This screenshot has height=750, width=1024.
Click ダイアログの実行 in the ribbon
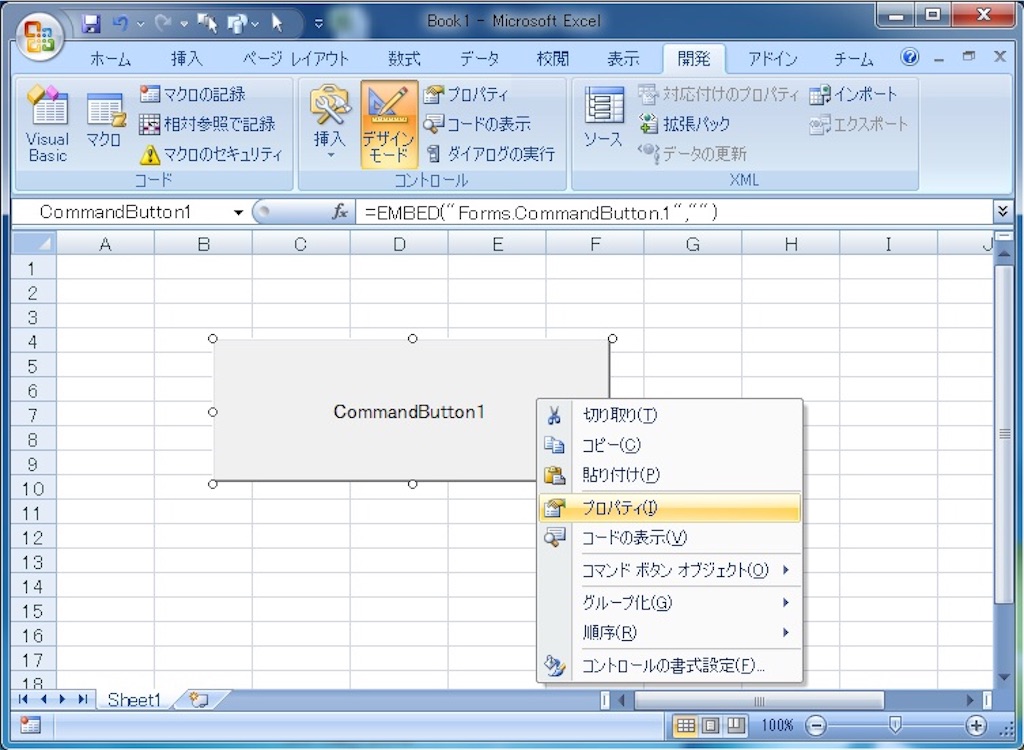pyautogui.click(x=490, y=154)
